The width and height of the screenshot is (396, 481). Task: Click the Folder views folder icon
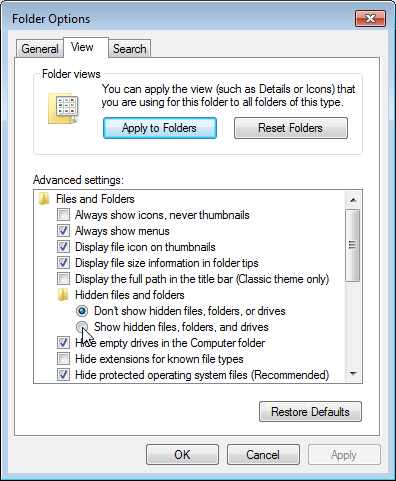(x=63, y=109)
